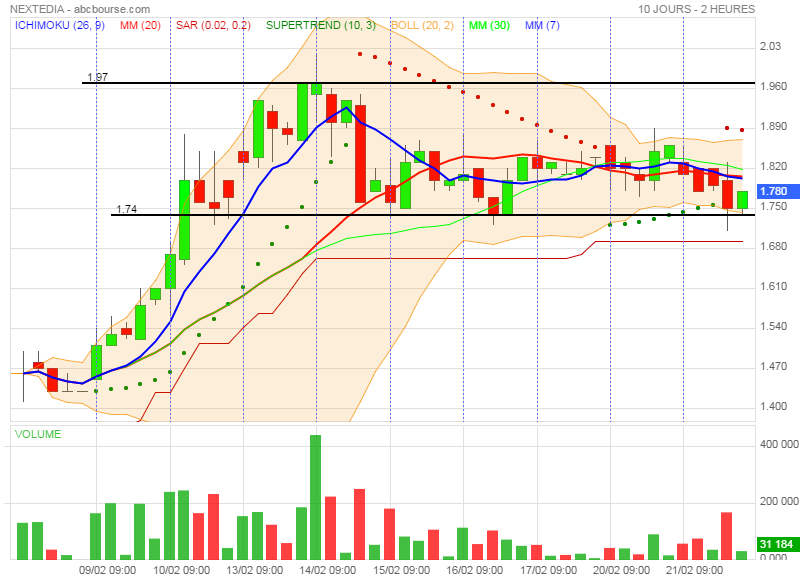Click the 1.750 price axis value
The height and width of the screenshot is (580, 800).
(773, 207)
